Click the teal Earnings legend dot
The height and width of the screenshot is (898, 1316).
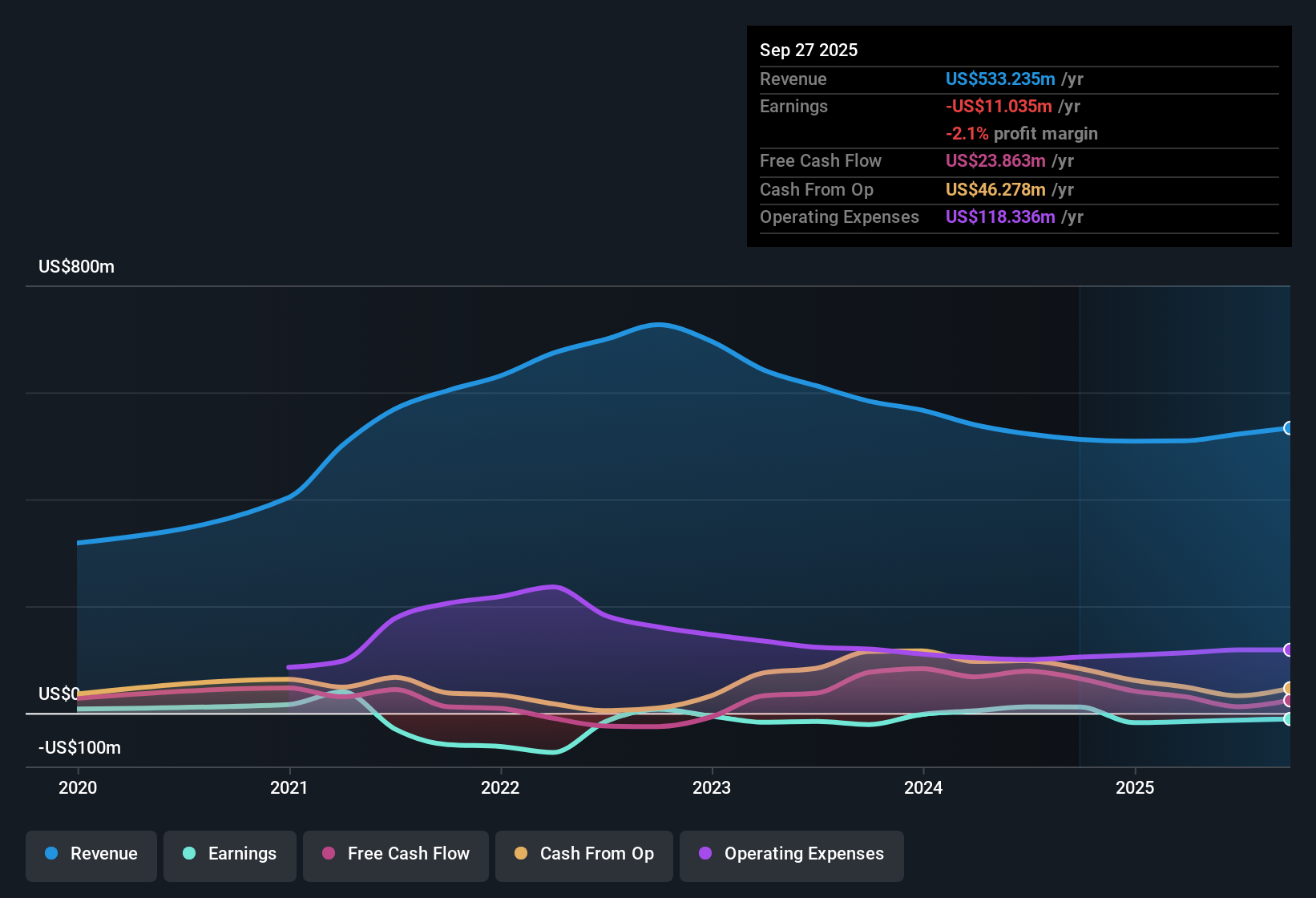(x=189, y=854)
